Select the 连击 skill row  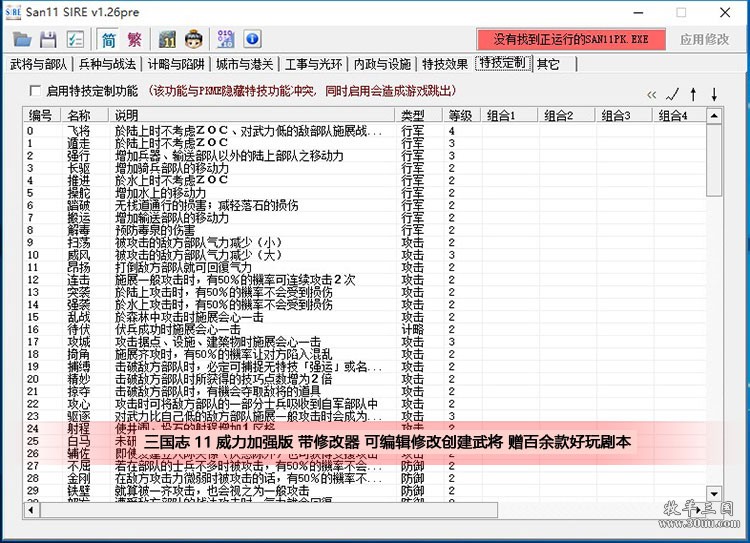tap(365, 280)
